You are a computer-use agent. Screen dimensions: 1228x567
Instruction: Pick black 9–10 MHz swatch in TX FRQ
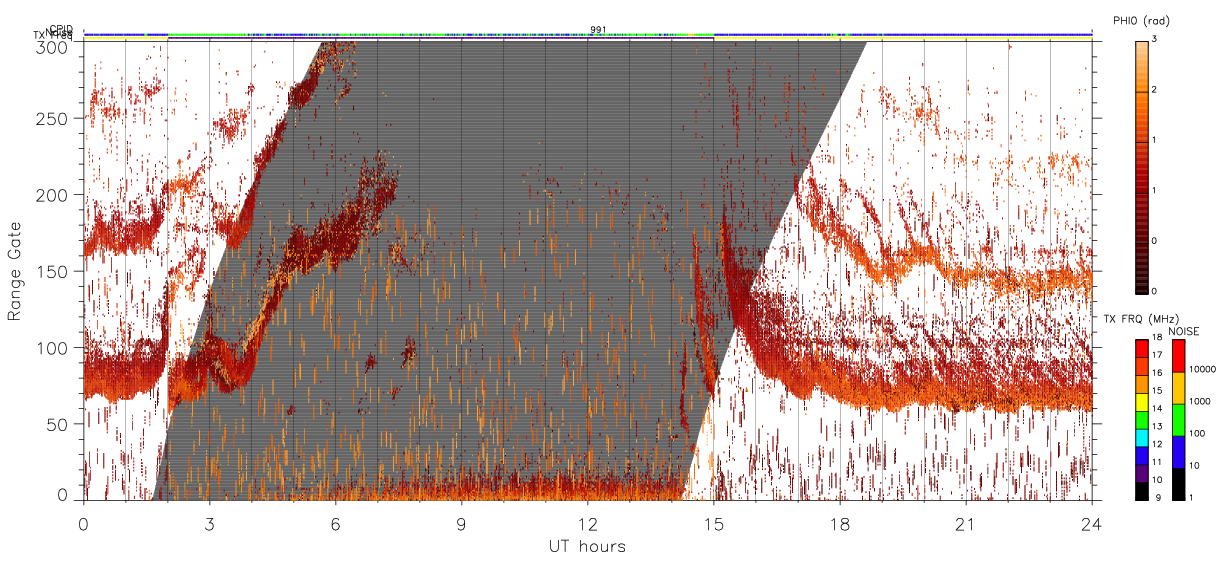click(x=1141, y=491)
